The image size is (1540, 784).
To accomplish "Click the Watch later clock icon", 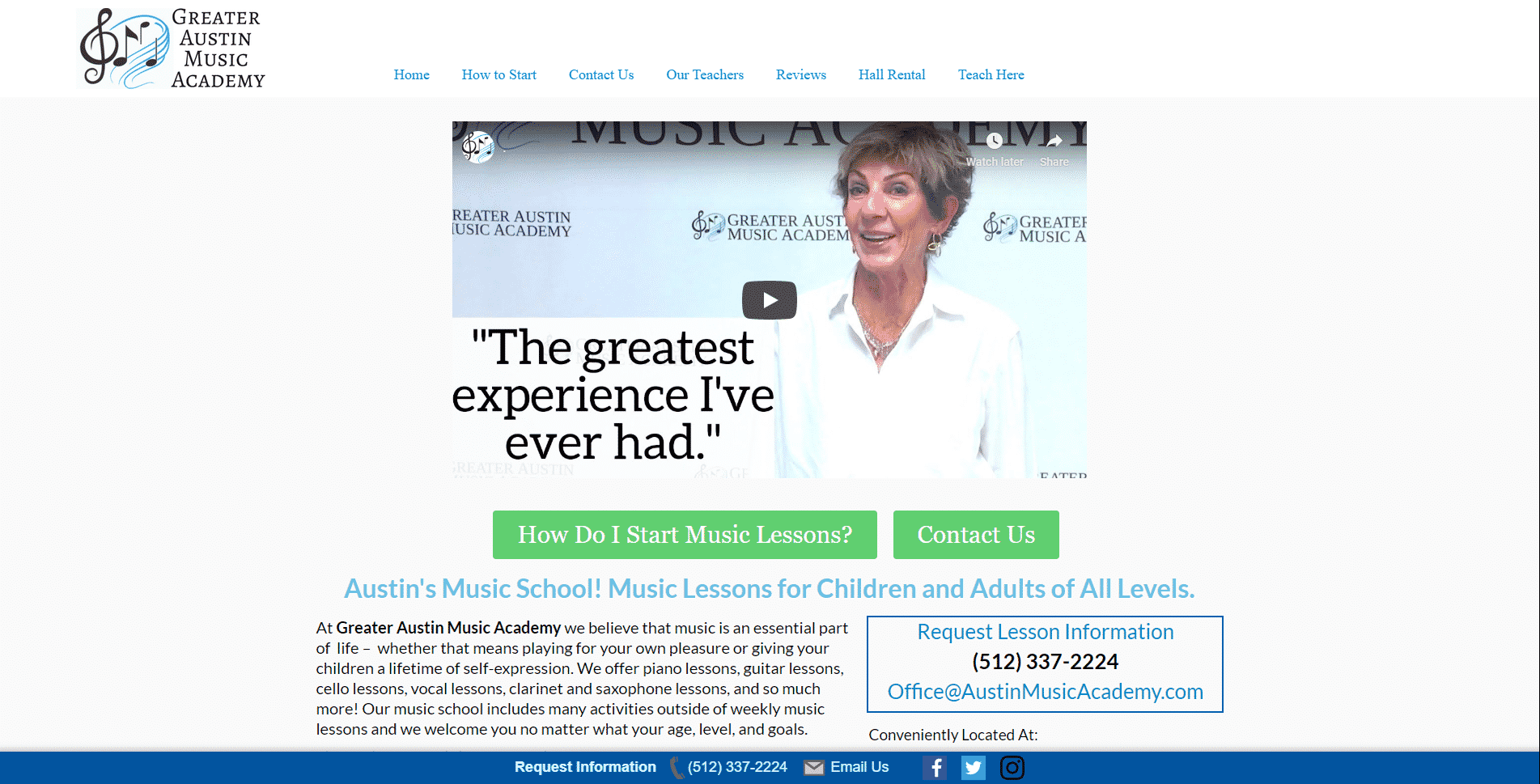I will [994, 142].
